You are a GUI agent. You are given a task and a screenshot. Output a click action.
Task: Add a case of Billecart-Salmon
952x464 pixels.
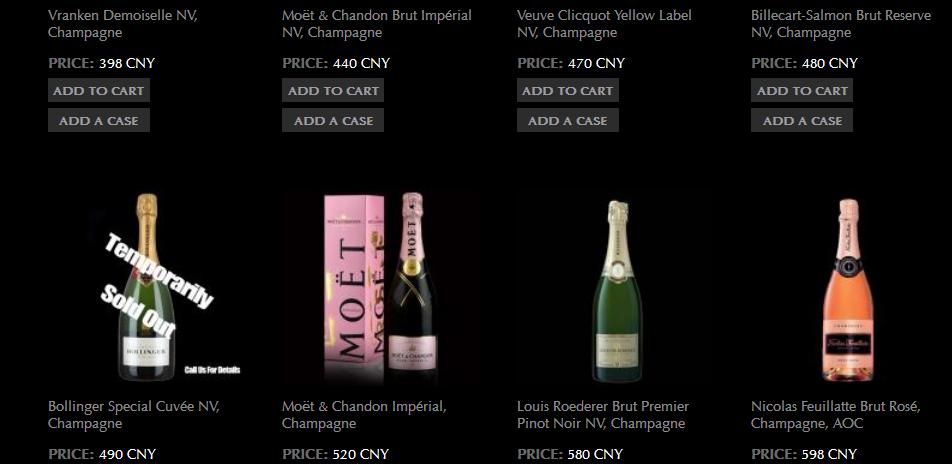(801, 120)
